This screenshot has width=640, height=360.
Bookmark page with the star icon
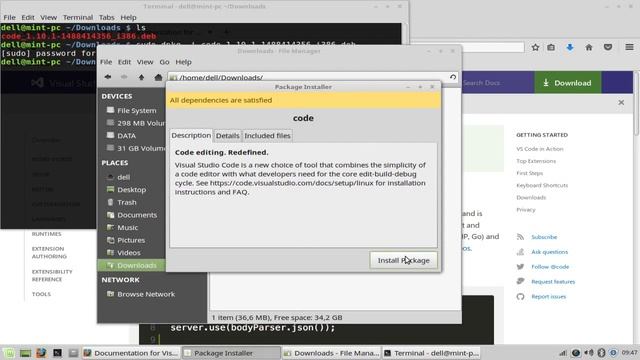[x=535, y=47]
